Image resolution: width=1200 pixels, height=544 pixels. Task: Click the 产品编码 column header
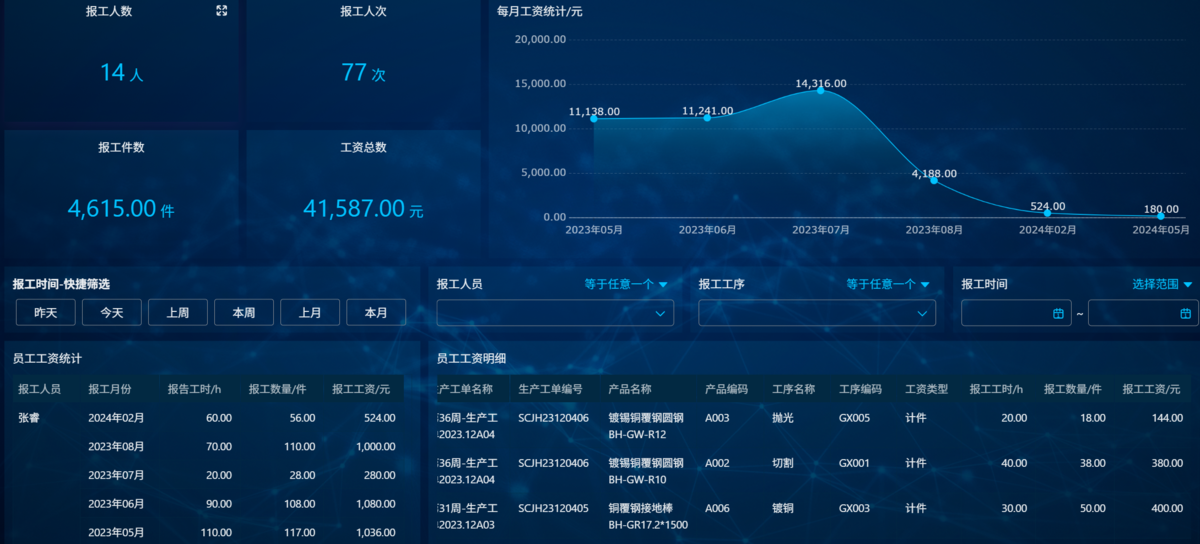[727, 389]
